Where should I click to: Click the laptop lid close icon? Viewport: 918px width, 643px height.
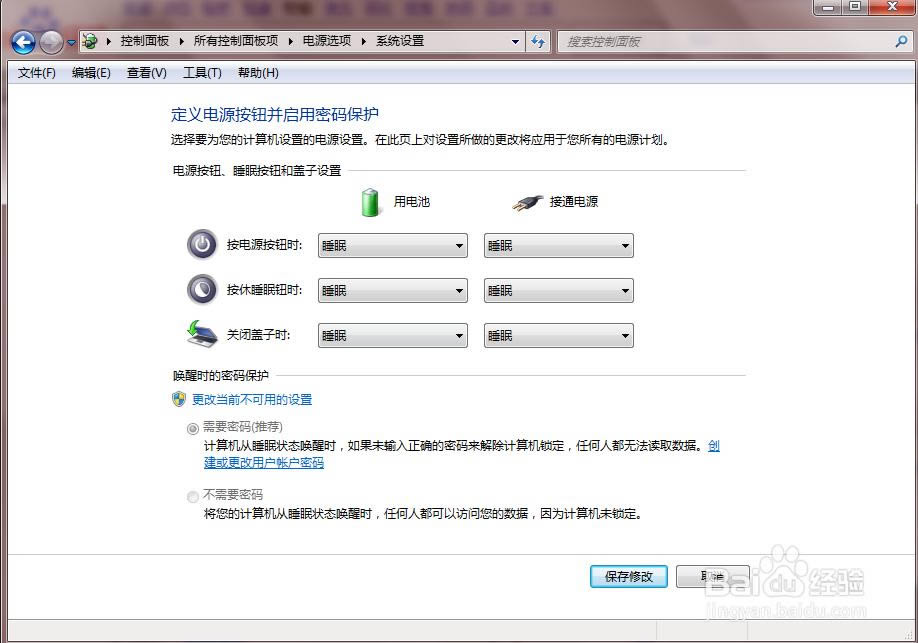[x=202, y=334]
